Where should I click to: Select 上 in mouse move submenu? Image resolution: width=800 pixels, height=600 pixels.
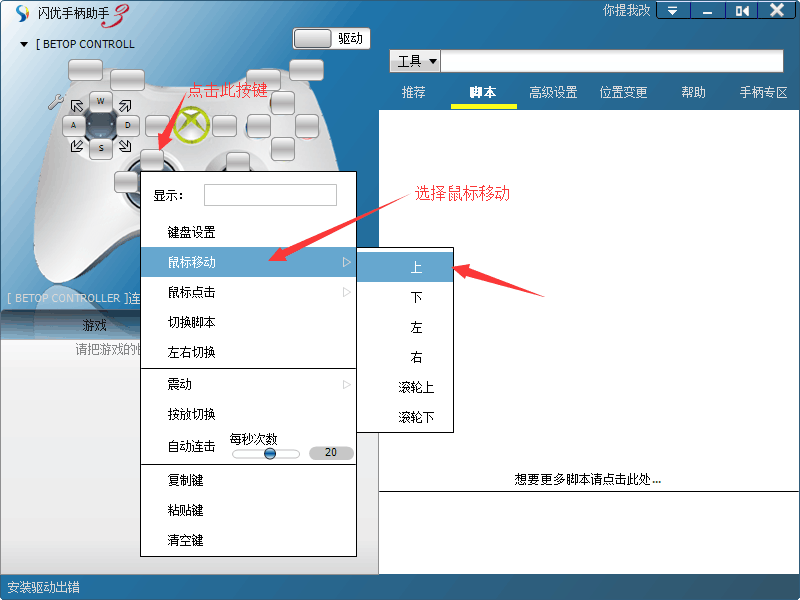click(405, 267)
